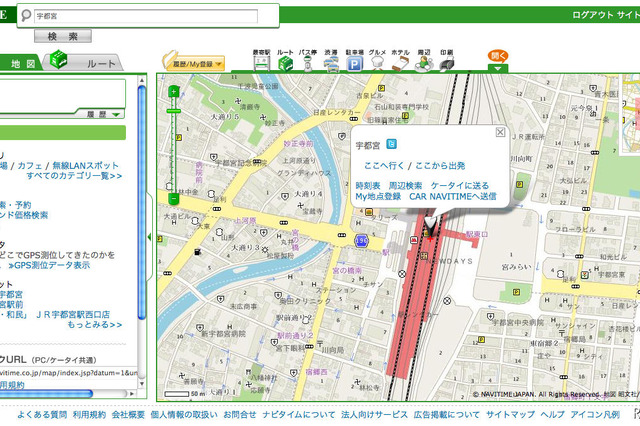Zoom out with the green minus button
Image resolution: width=640 pixels, height=426 pixels.
tap(173, 199)
